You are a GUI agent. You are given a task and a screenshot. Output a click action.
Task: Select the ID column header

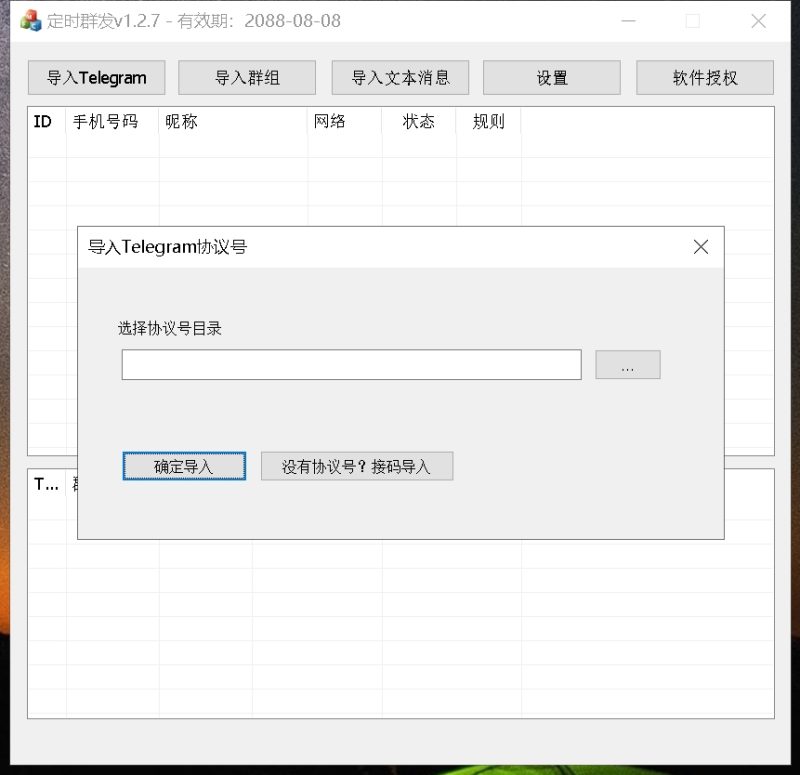click(x=42, y=122)
